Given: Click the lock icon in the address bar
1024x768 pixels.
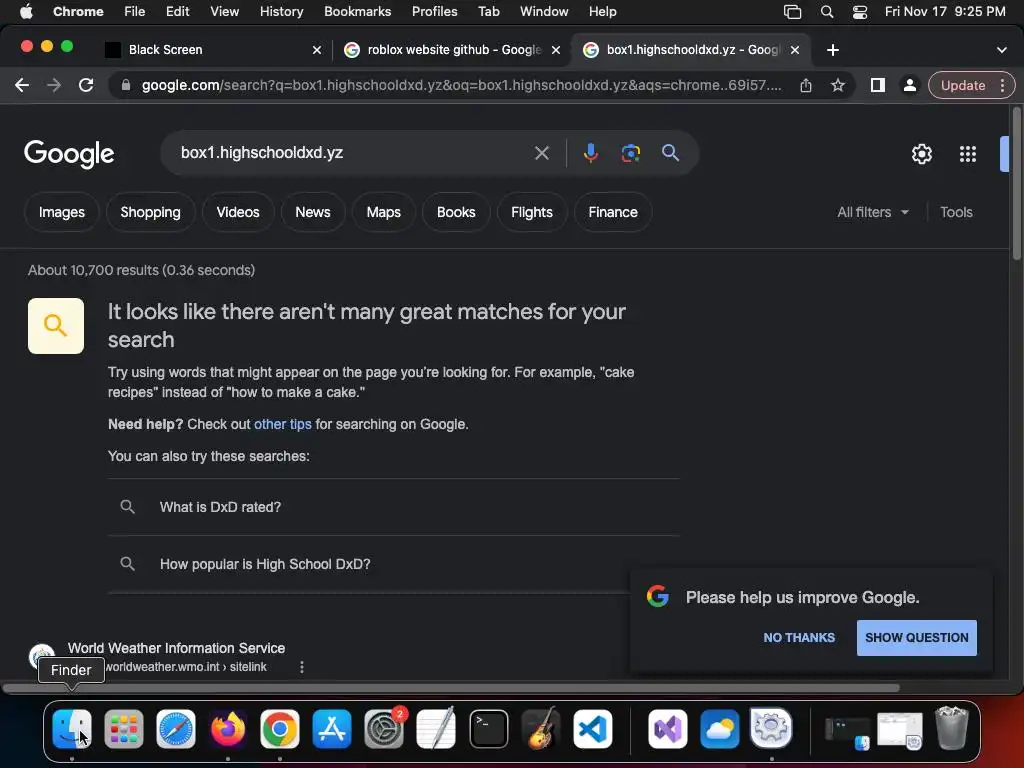Looking at the screenshot, I should [125, 85].
